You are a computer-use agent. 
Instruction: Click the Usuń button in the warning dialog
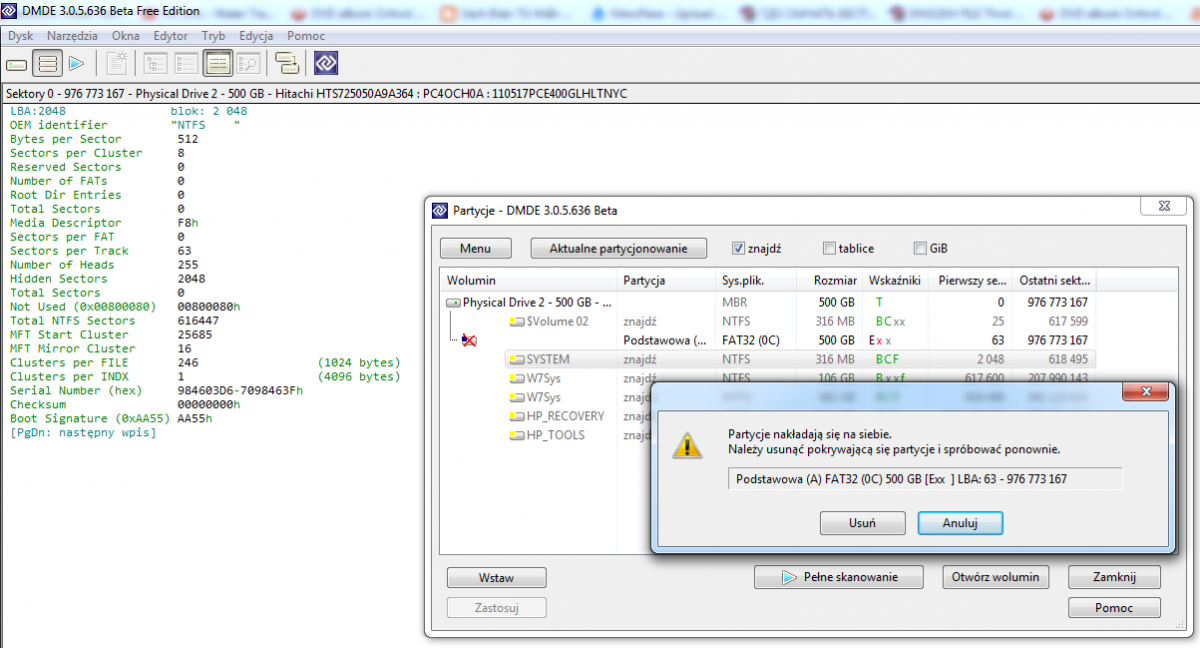tap(863, 522)
